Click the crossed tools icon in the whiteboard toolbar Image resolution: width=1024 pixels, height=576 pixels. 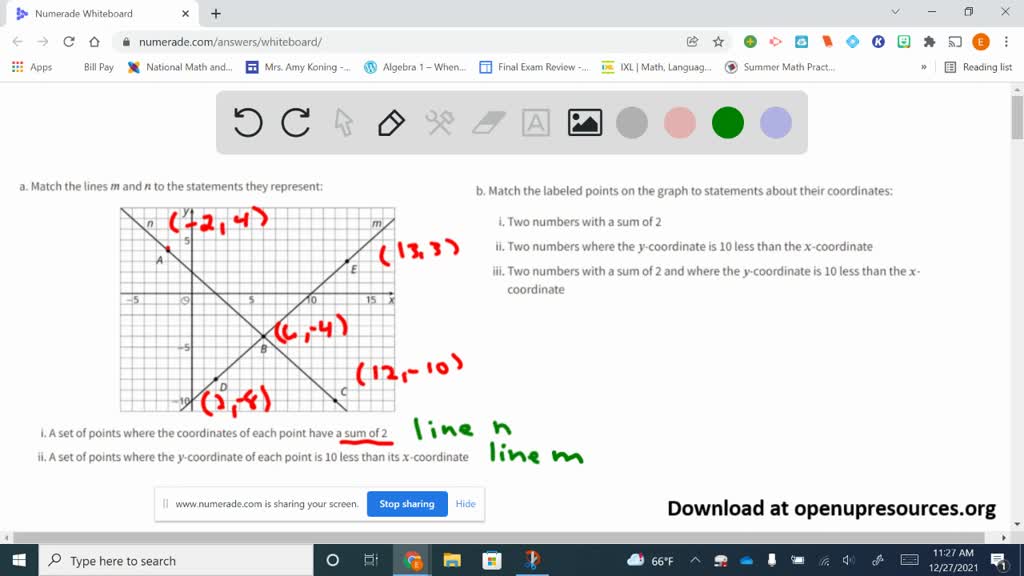(440, 122)
